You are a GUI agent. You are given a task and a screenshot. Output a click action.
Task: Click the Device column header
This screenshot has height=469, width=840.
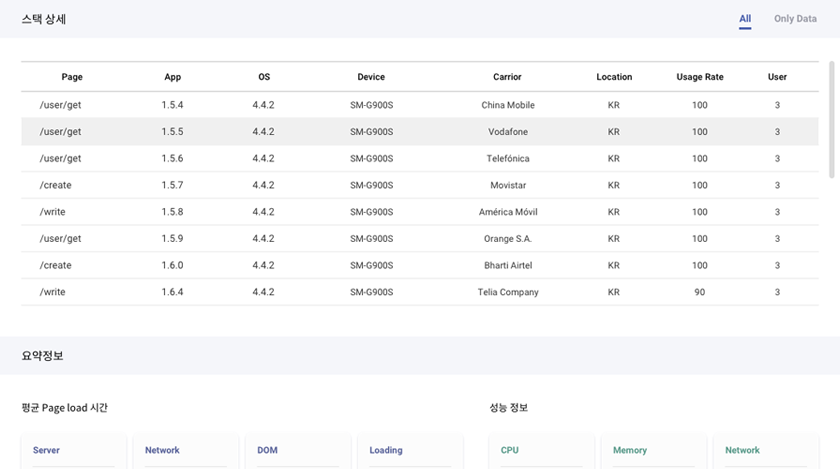[371, 77]
